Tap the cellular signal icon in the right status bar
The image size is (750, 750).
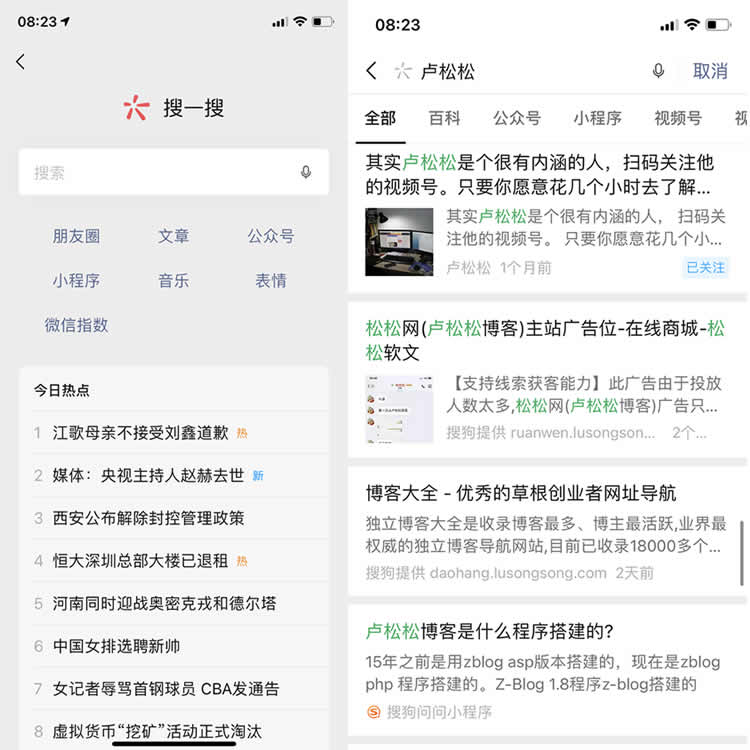[x=669, y=25]
